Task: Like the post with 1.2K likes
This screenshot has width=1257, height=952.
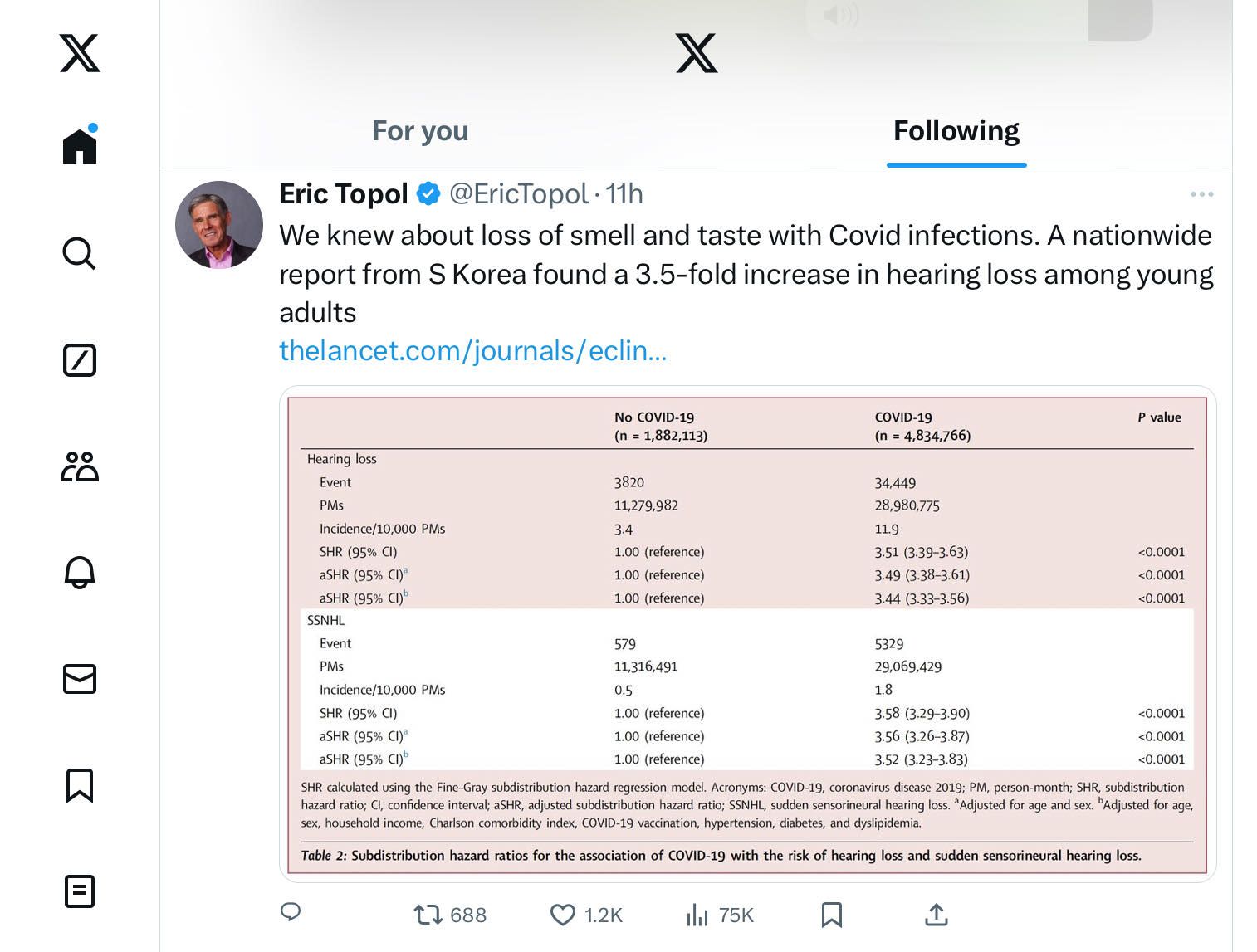Action: (586, 915)
